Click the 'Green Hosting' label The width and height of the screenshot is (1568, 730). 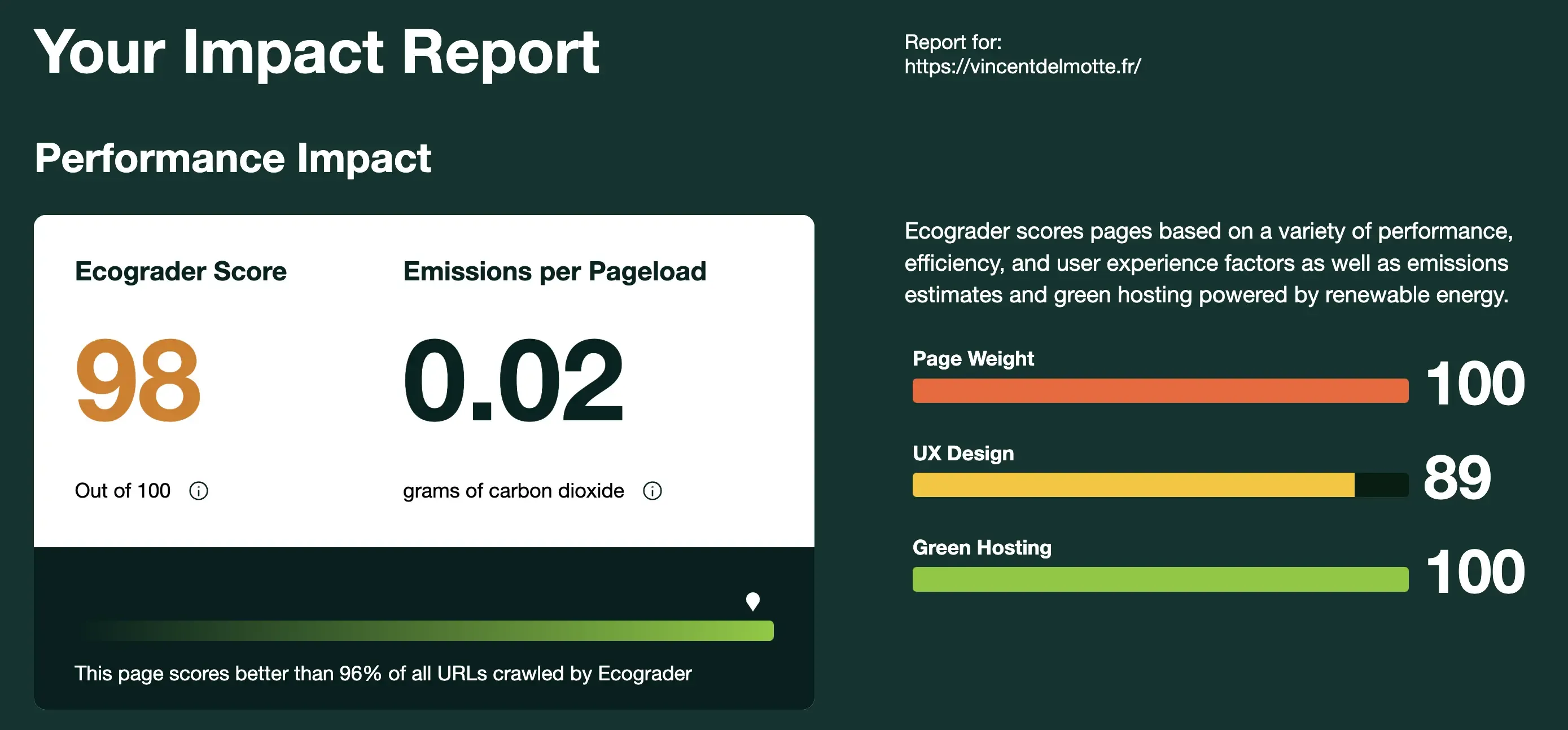[982, 547]
